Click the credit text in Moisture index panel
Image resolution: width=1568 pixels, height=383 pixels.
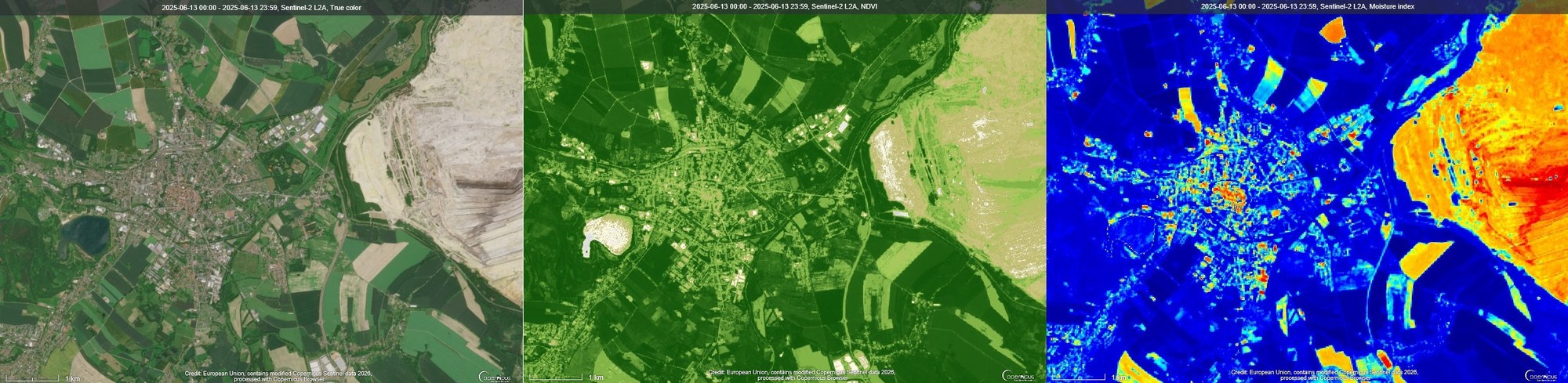1324,375
